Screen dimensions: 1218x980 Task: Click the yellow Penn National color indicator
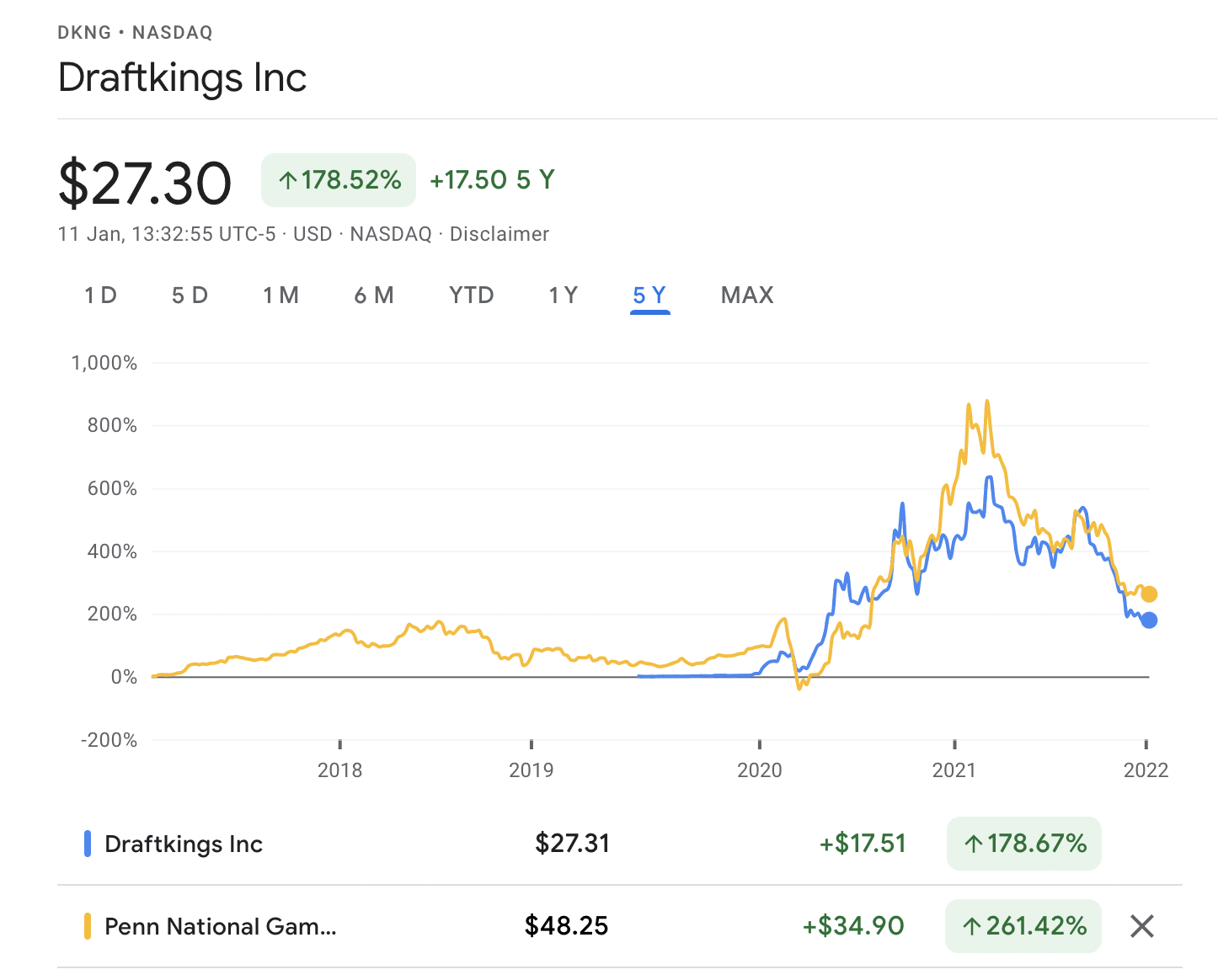(88, 926)
